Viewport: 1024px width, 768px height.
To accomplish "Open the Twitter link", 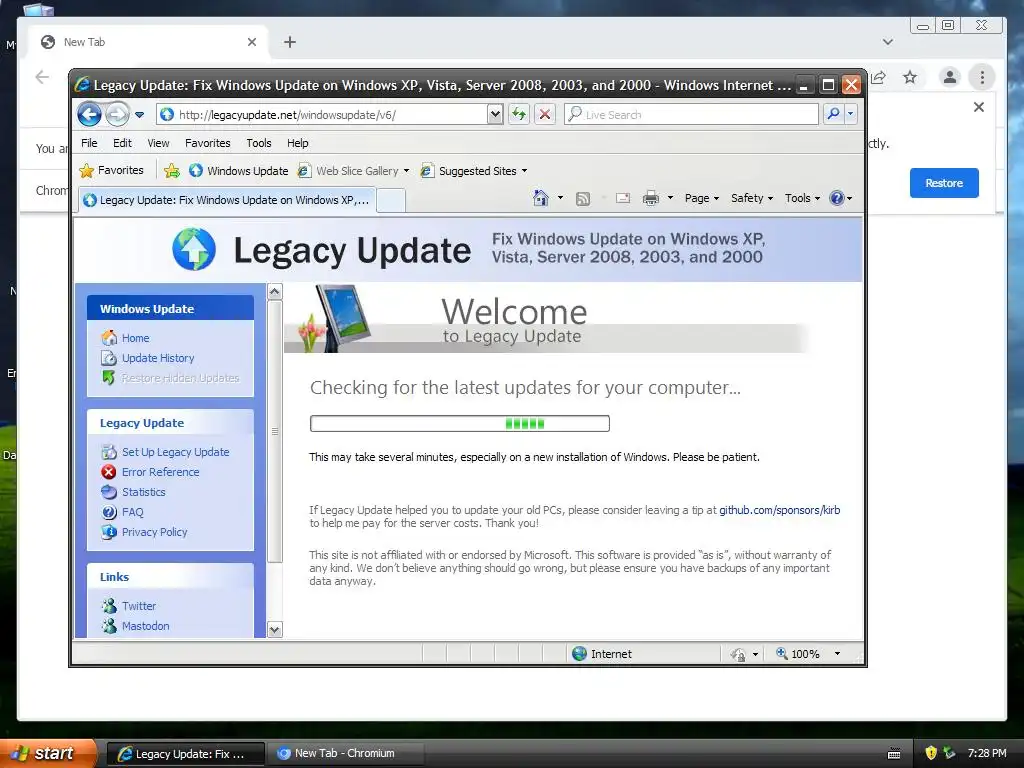I will 138,606.
